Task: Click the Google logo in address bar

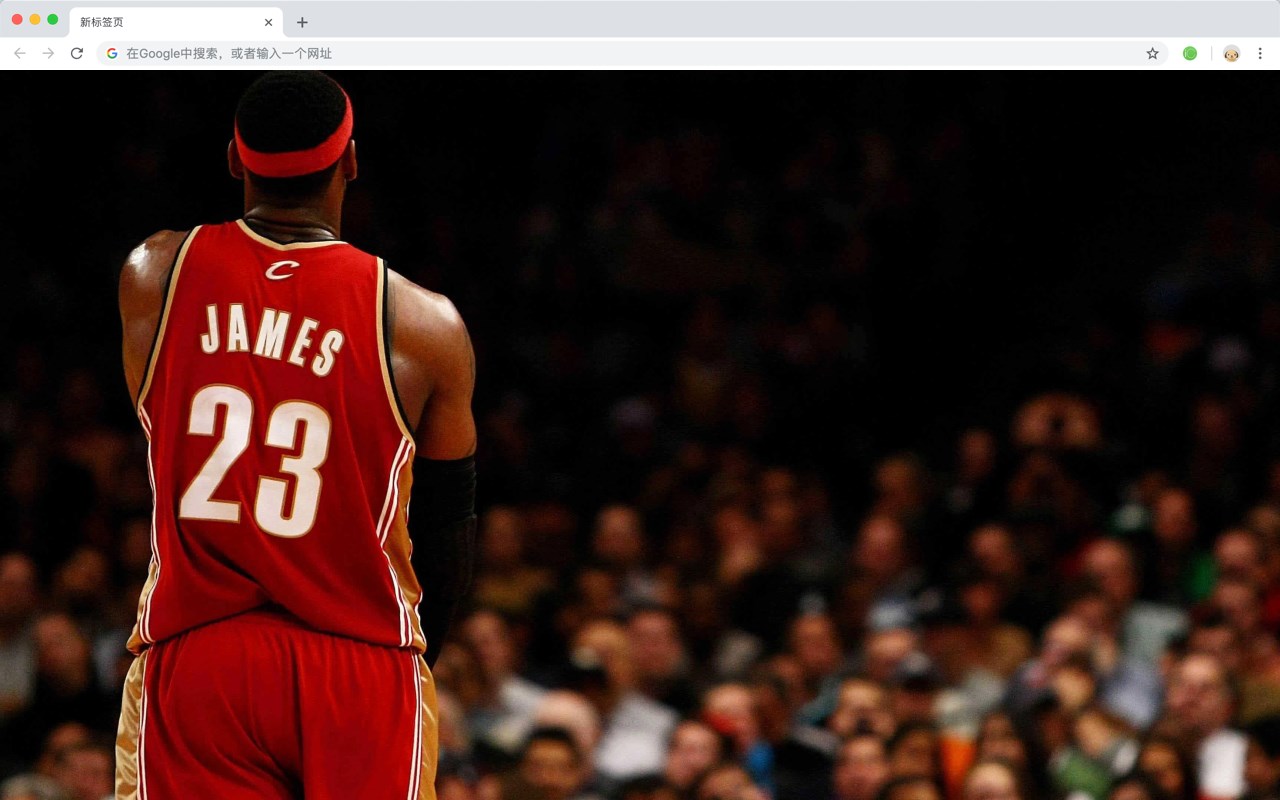Action: click(112, 53)
